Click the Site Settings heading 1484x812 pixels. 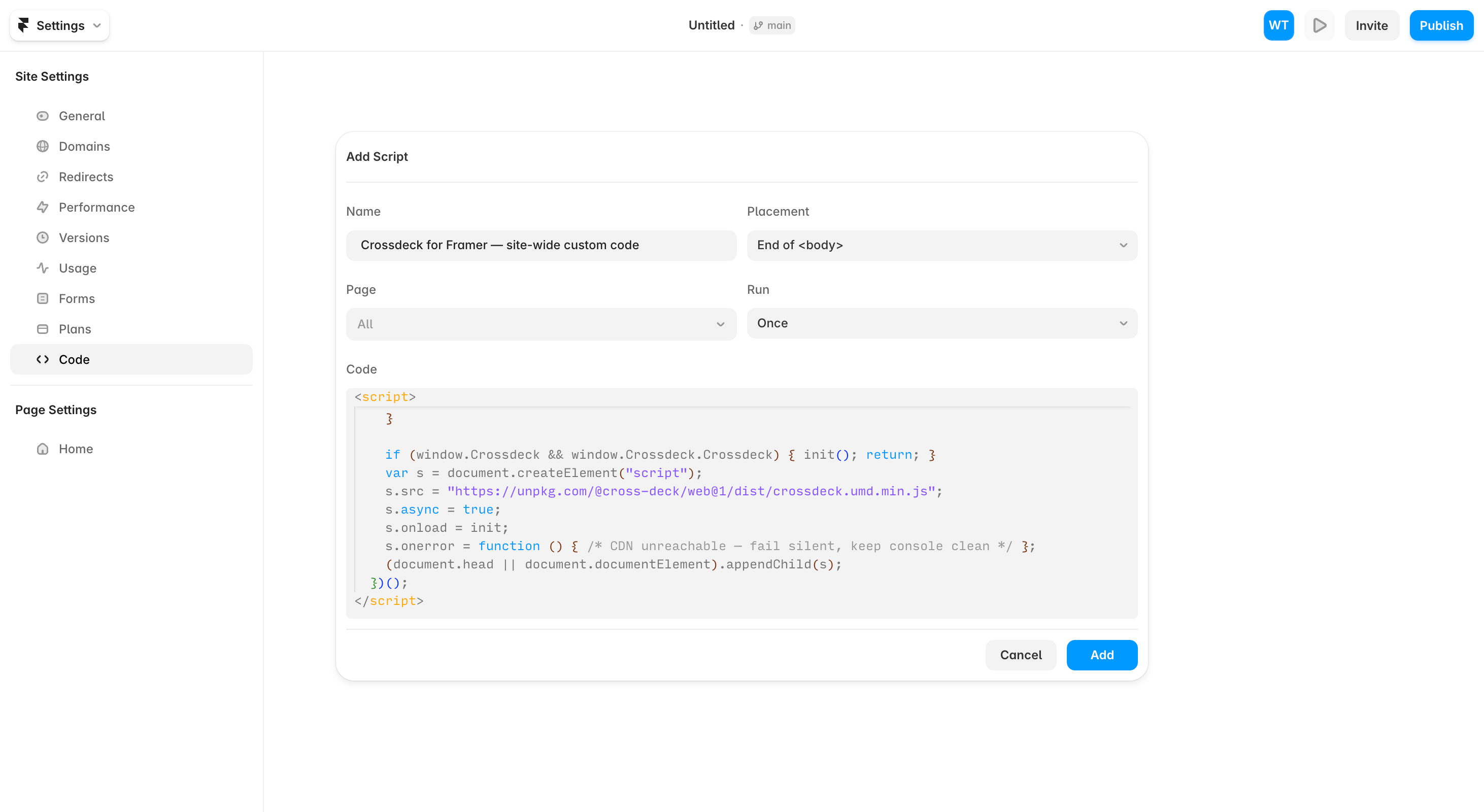pyautogui.click(x=52, y=77)
